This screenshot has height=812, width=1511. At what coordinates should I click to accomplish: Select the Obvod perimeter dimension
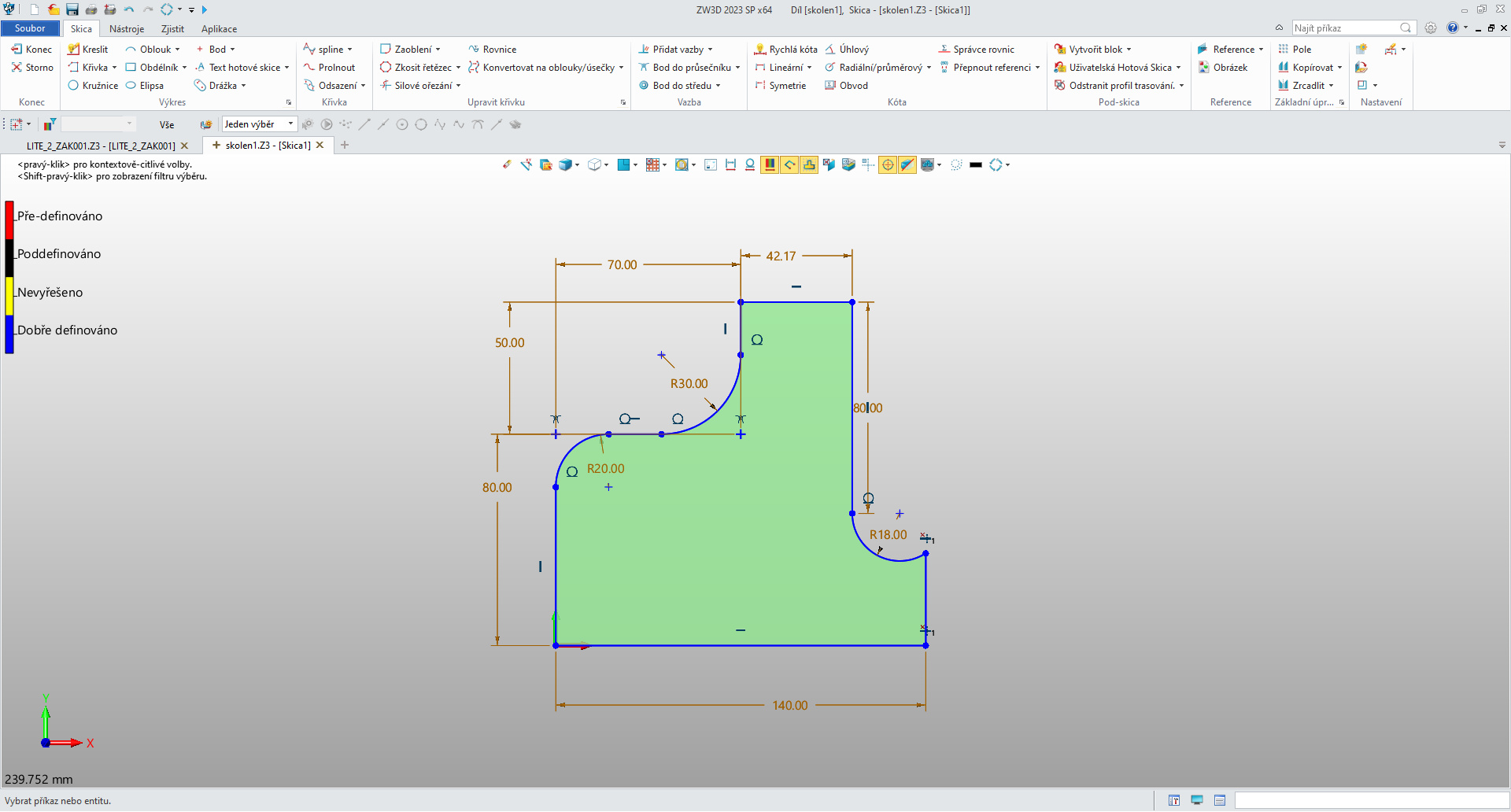[x=846, y=86]
